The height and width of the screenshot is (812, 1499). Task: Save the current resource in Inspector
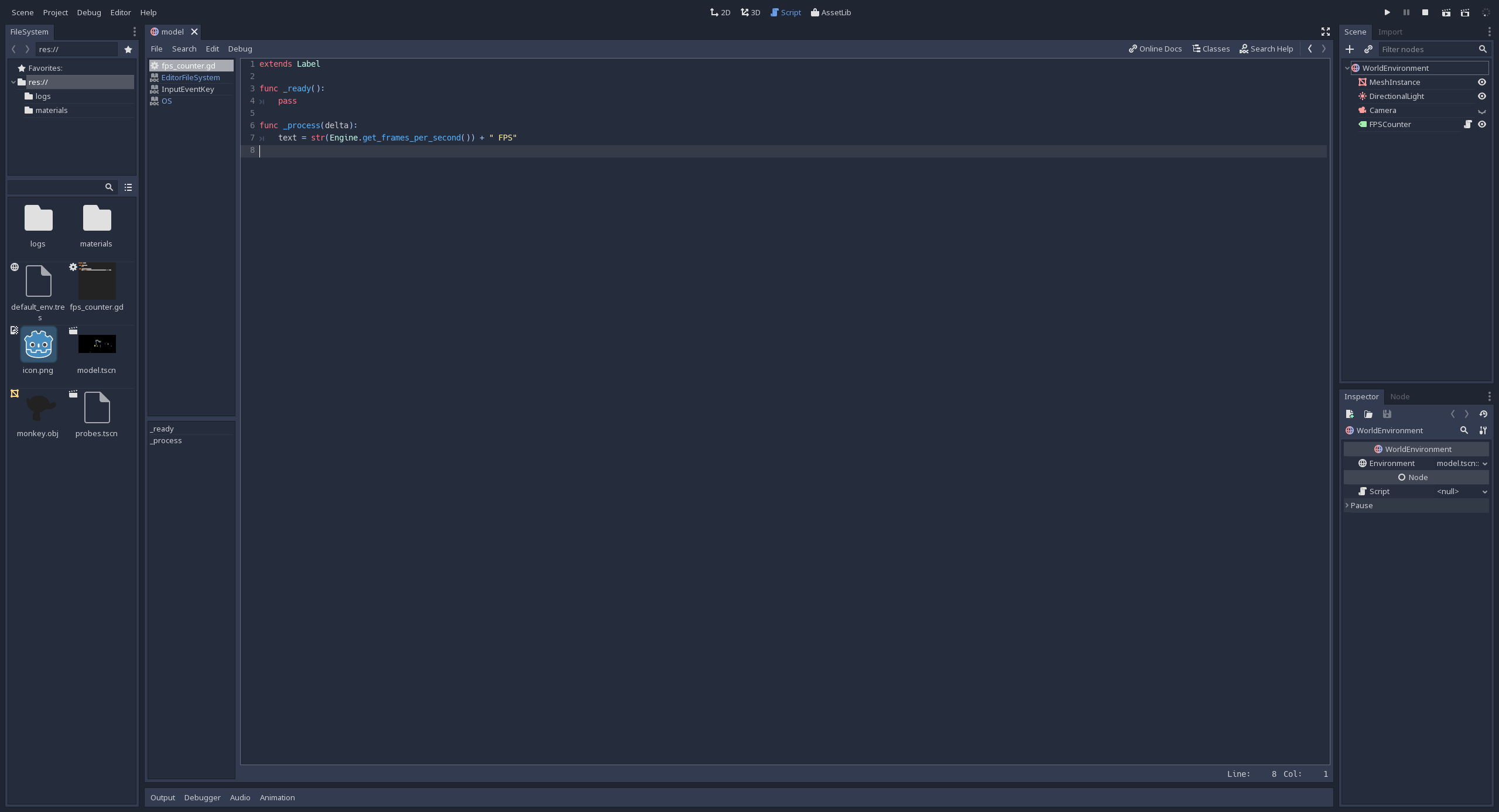(1387, 414)
